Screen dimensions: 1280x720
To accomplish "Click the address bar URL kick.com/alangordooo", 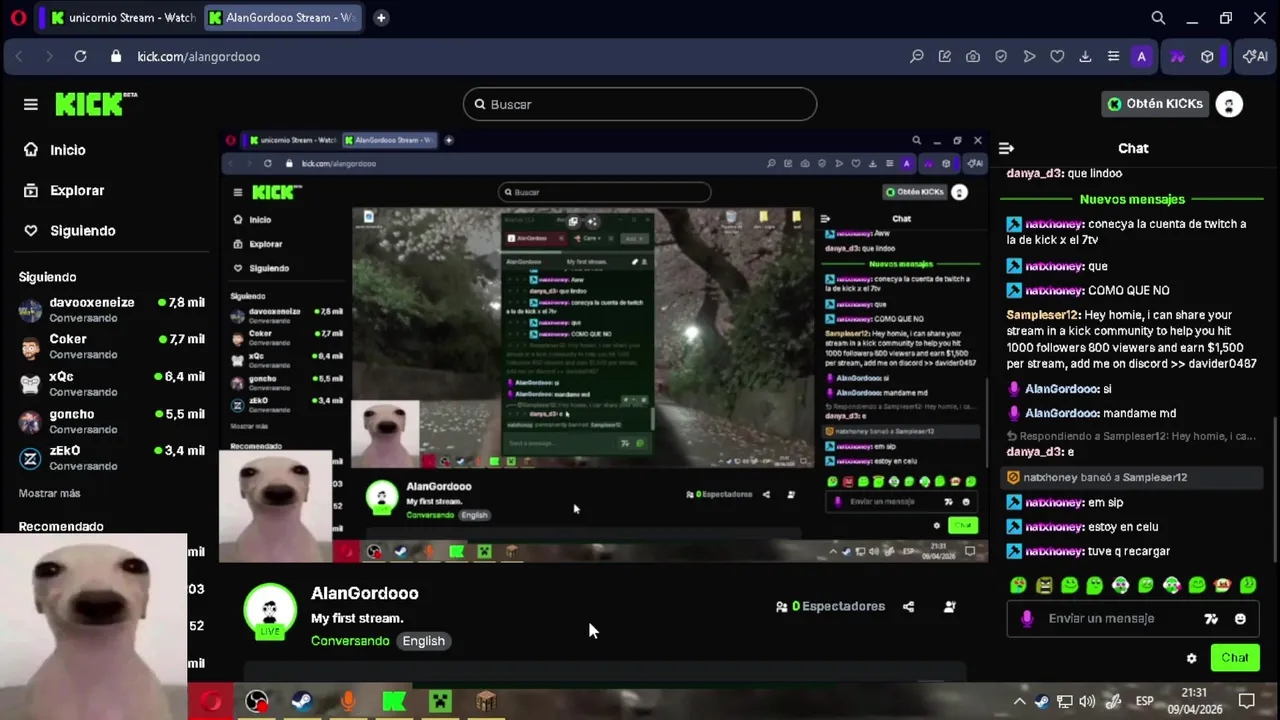I will (199, 57).
